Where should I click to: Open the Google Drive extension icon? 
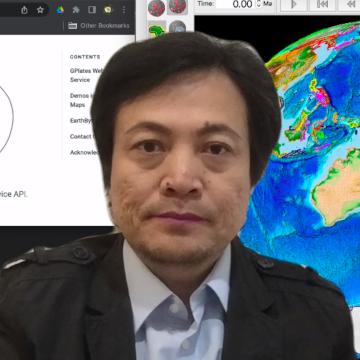(60, 10)
